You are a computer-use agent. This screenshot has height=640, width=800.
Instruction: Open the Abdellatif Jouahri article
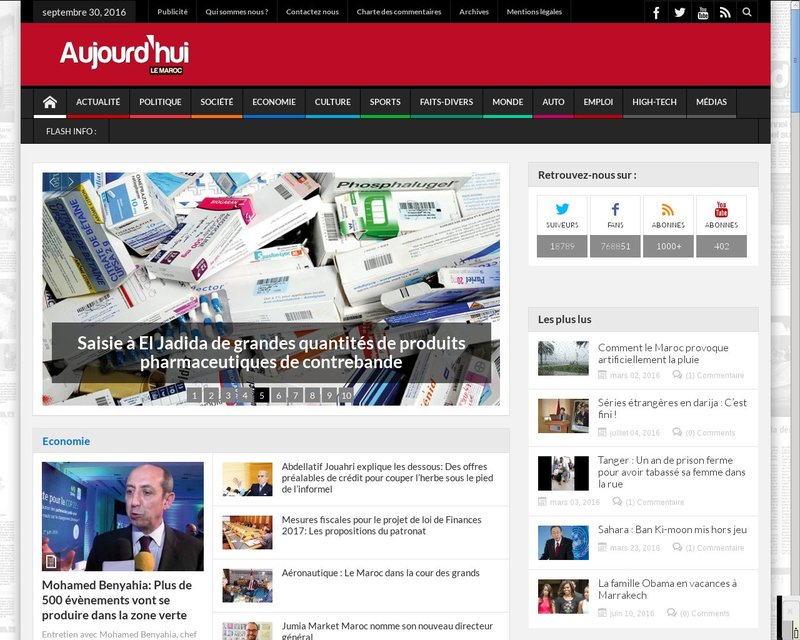tap(387, 478)
